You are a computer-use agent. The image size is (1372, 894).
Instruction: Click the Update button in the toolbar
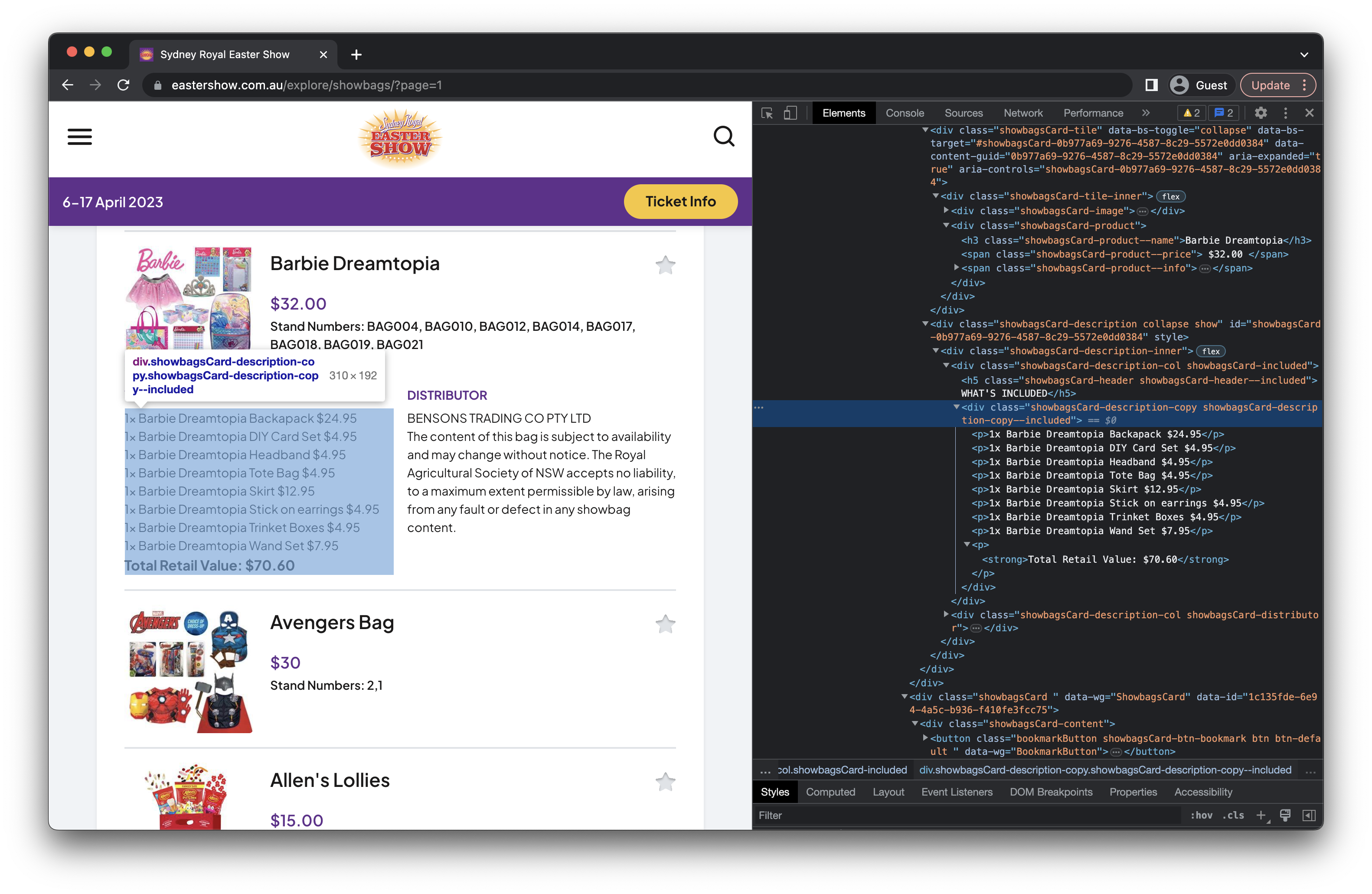point(1277,85)
